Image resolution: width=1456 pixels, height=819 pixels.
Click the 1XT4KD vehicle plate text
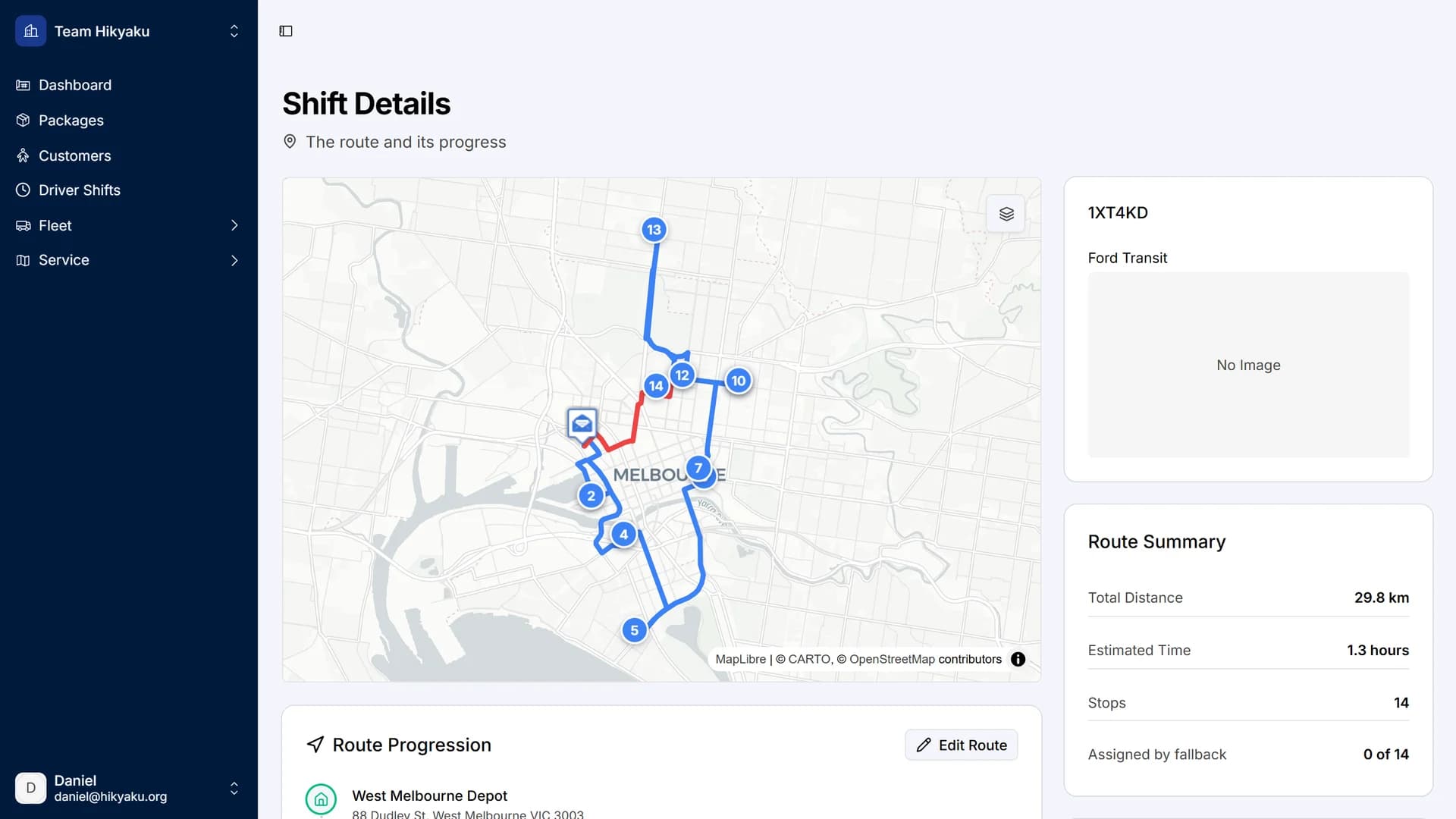(x=1118, y=212)
